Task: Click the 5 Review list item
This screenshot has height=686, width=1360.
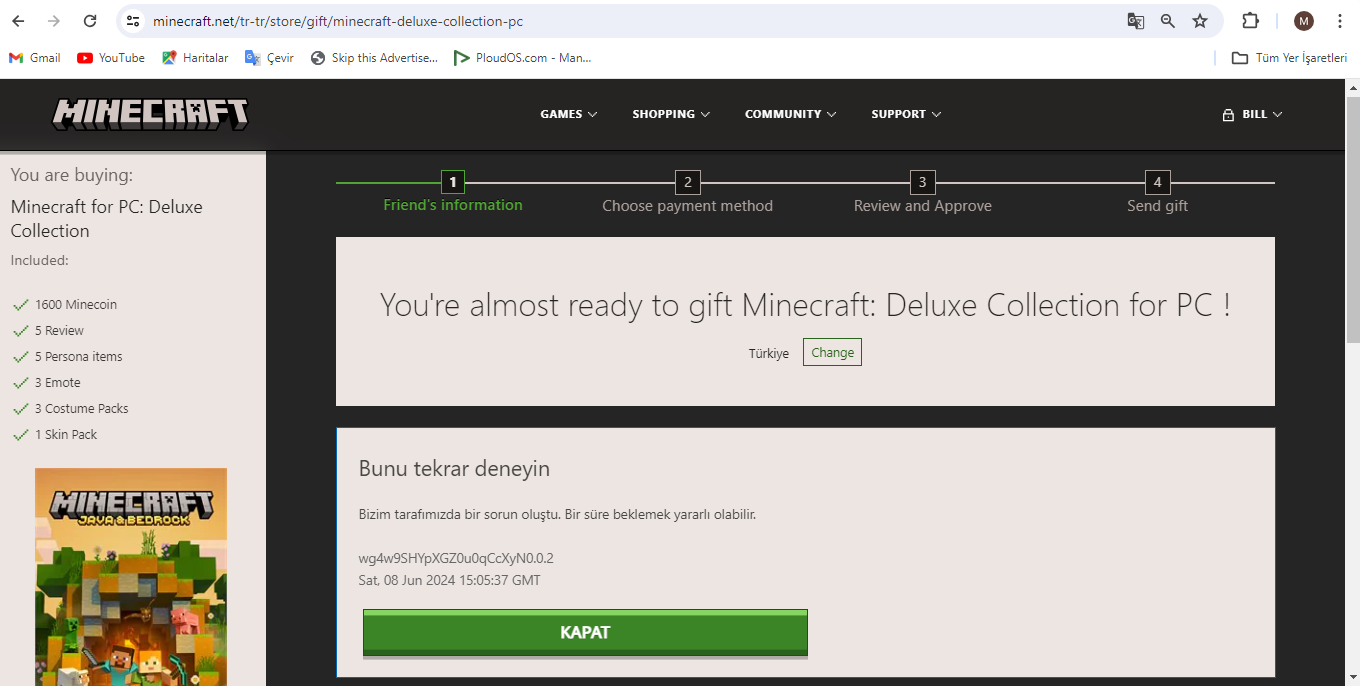Action: 59,330
